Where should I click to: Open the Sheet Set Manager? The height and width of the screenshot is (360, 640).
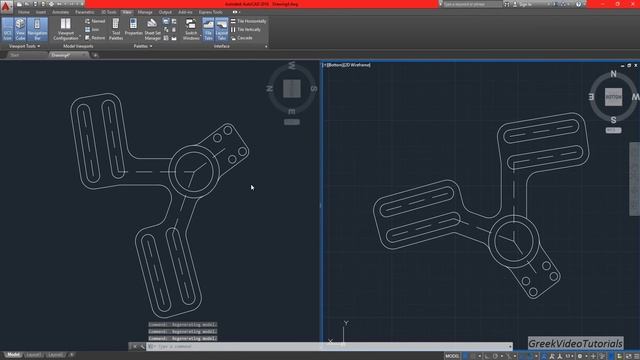(153, 29)
